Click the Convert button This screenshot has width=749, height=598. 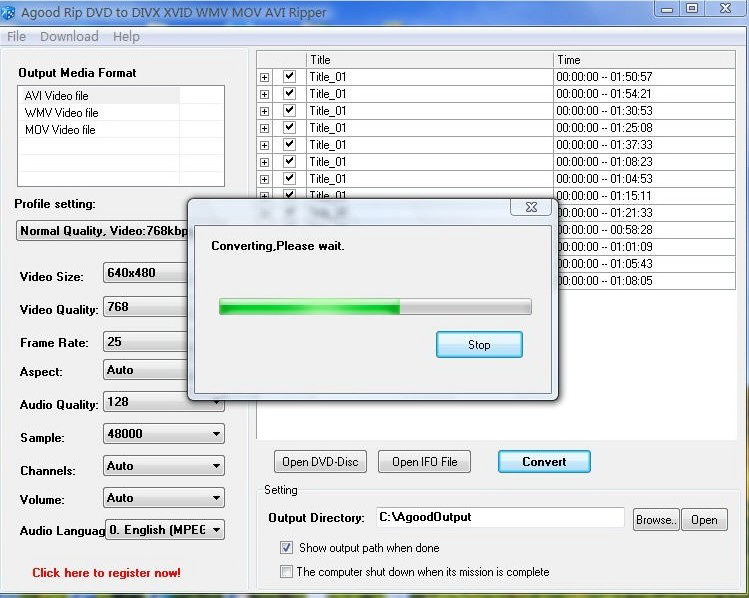pos(544,461)
